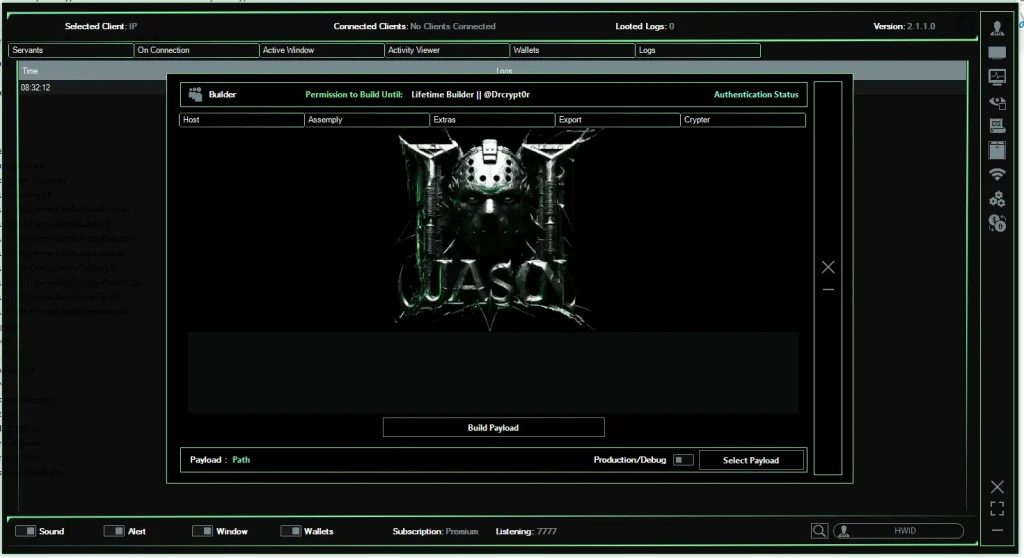Switch to the Active Window tab
Viewport: 1024px width, 558px height.
pyautogui.click(x=321, y=50)
